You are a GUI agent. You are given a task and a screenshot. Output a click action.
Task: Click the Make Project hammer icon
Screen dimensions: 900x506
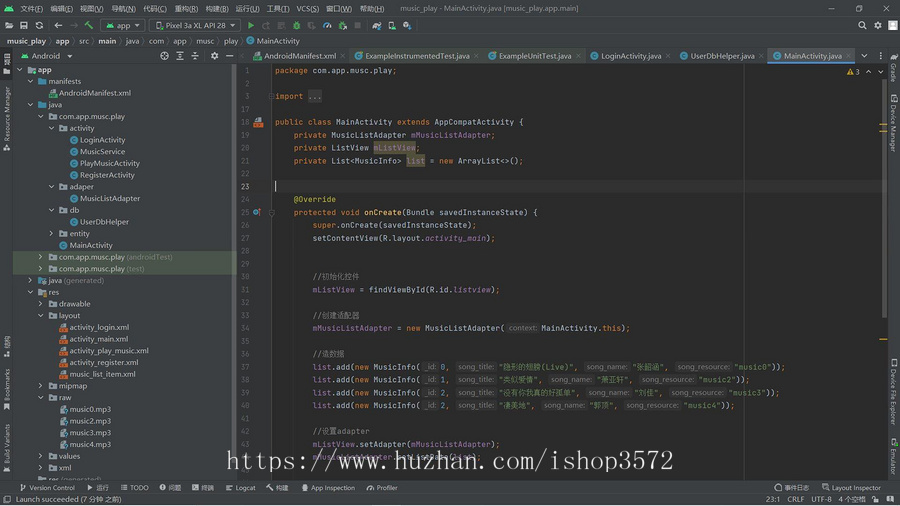[x=88, y=25]
